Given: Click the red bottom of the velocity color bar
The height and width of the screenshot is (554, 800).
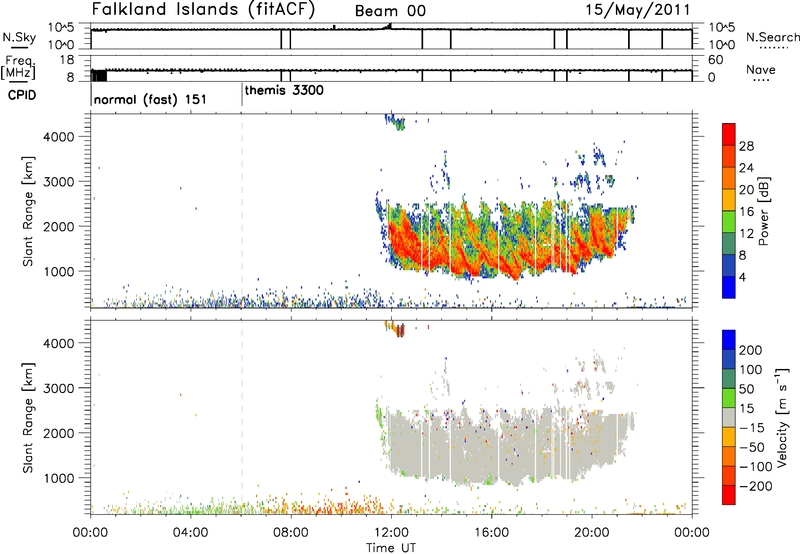Looking at the screenshot, I should [x=729, y=495].
